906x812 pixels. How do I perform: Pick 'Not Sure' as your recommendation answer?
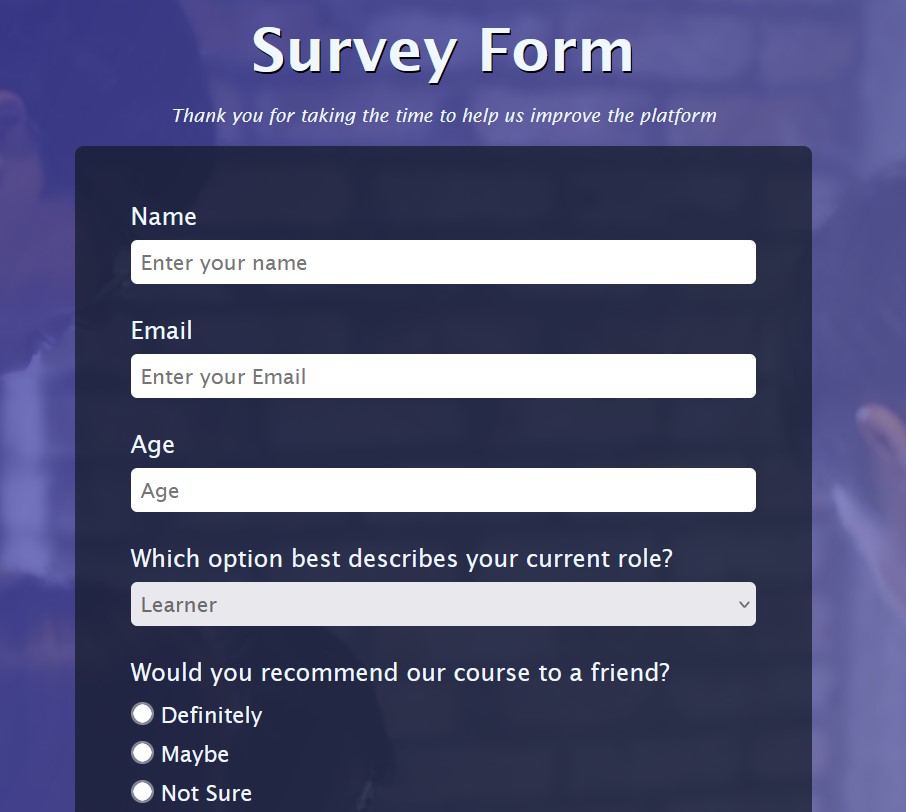tap(143, 791)
